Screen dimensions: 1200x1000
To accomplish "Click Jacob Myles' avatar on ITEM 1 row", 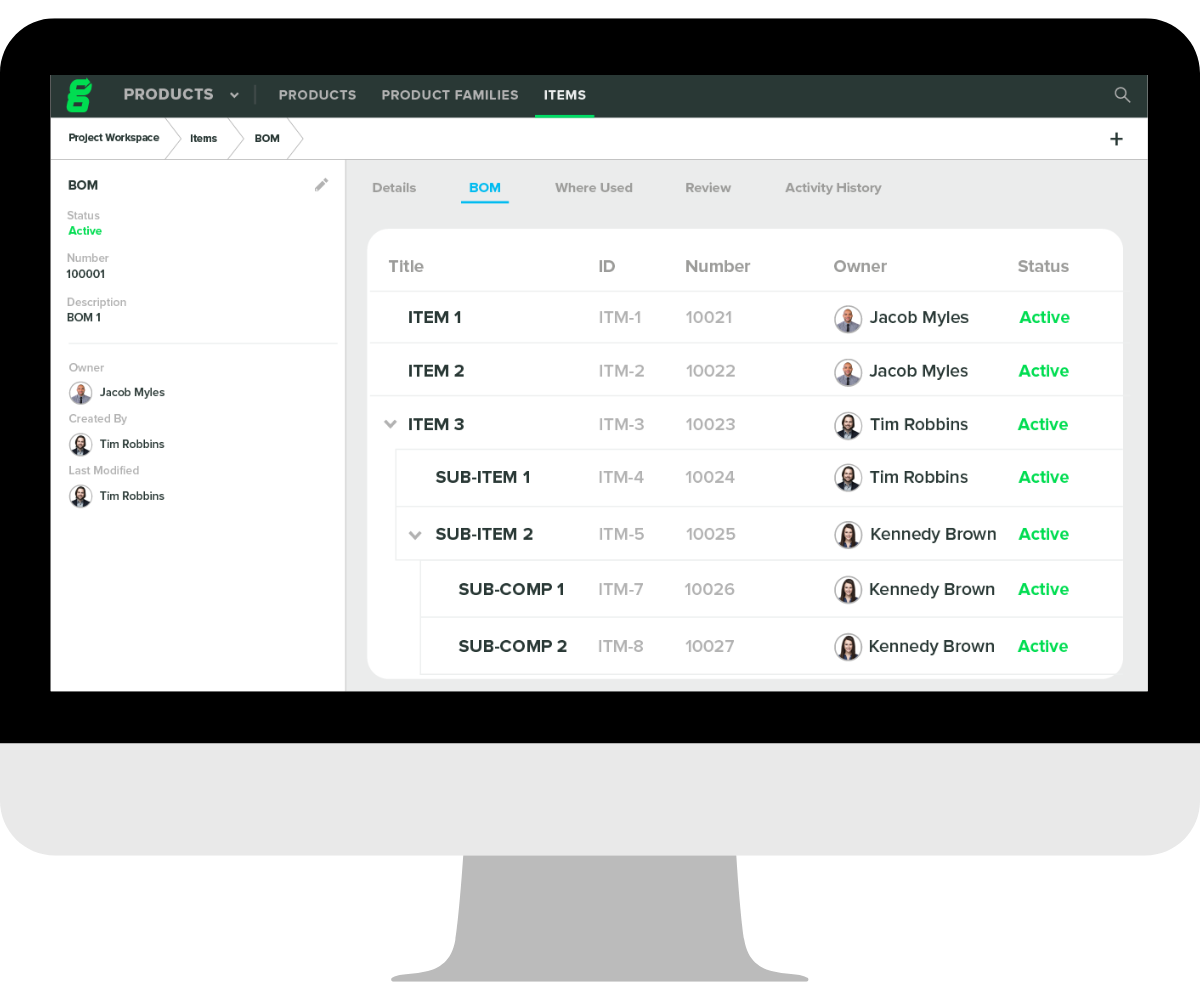I will click(x=848, y=318).
